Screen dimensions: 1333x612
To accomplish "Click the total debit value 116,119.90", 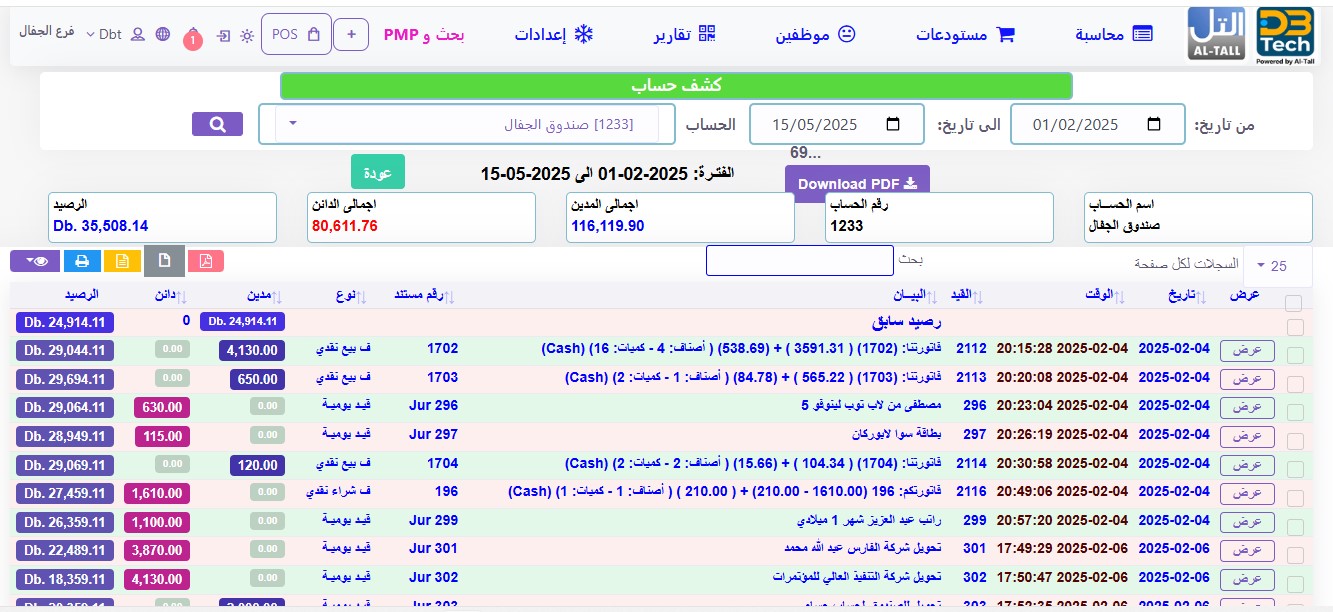I will (608, 226).
